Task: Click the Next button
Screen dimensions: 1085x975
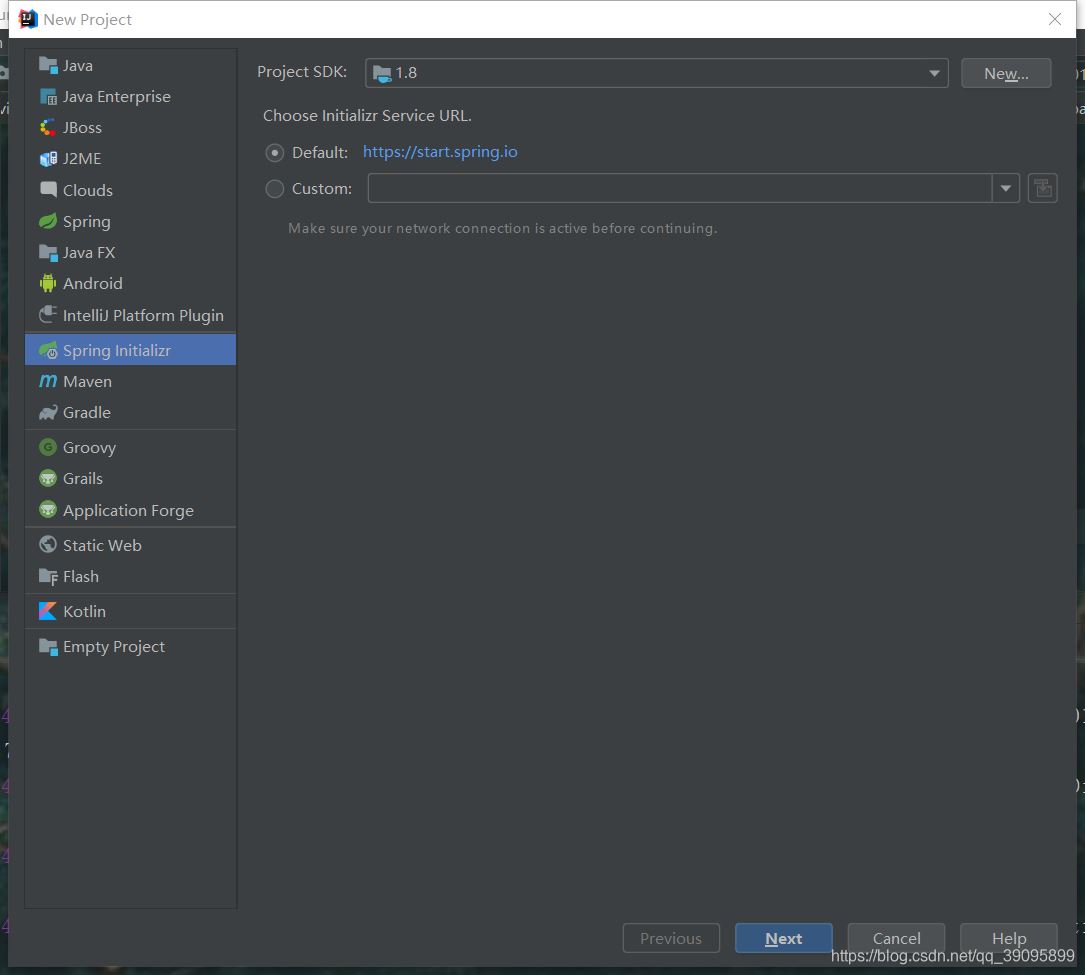Action: (x=783, y=938)
